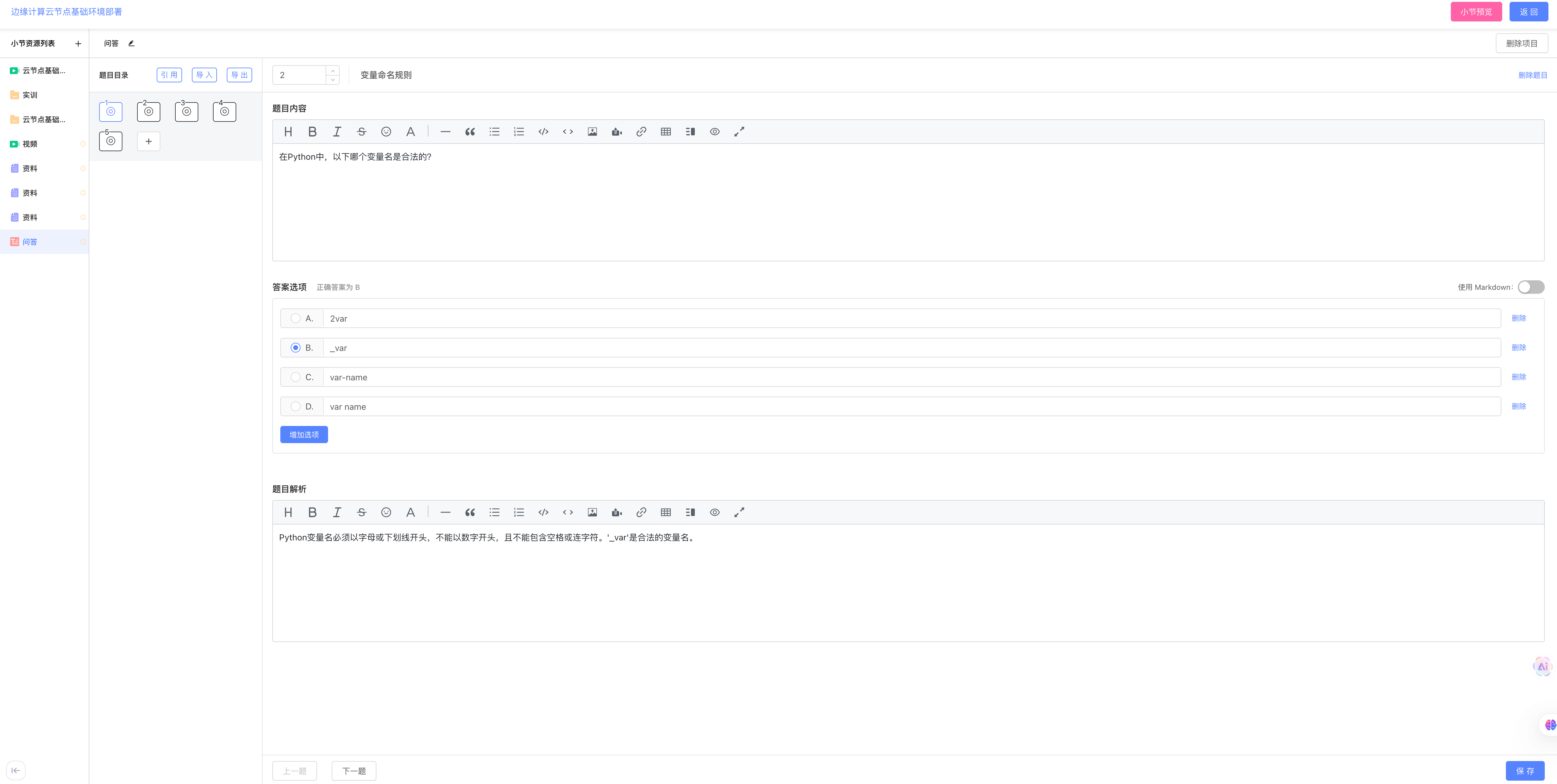Viewport: 1557px width, 784px height.
Task: Select radio button for option A
Action: [296, 319]
